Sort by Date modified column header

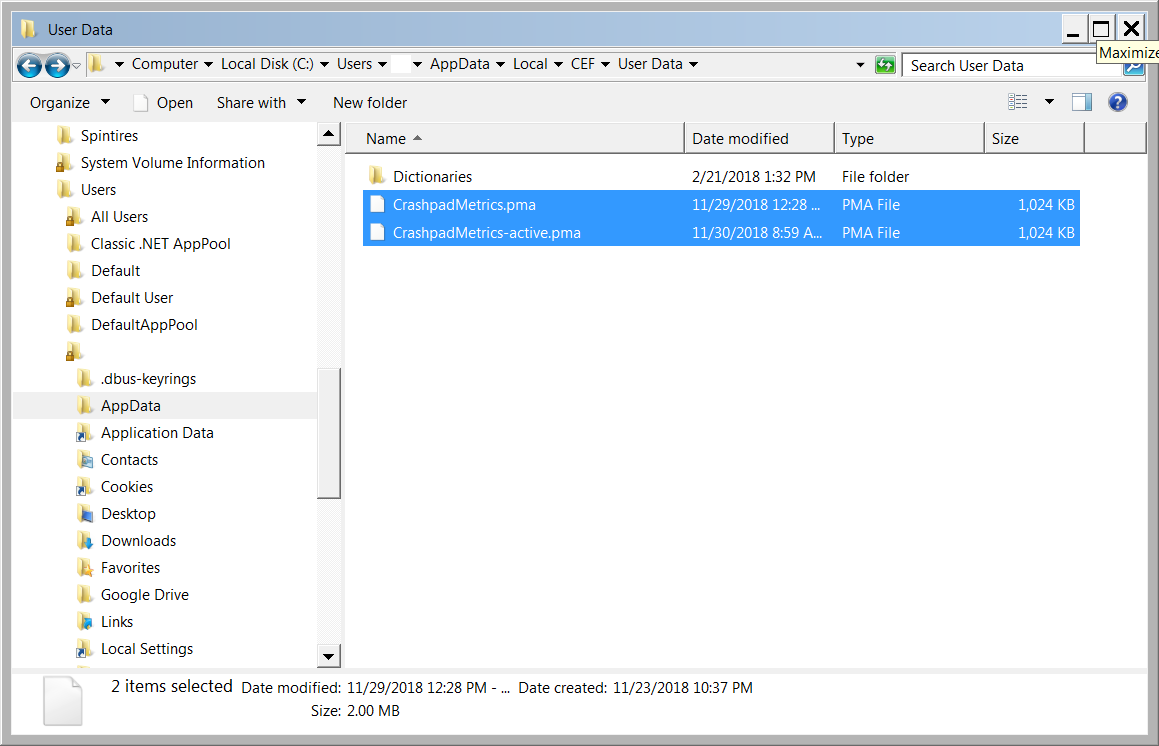[759, 138]
